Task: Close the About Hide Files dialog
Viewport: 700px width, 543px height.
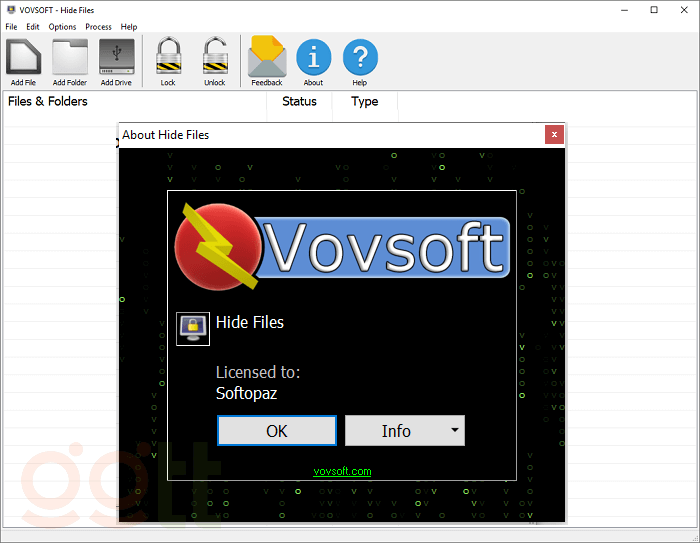Action: click(554, 135)
